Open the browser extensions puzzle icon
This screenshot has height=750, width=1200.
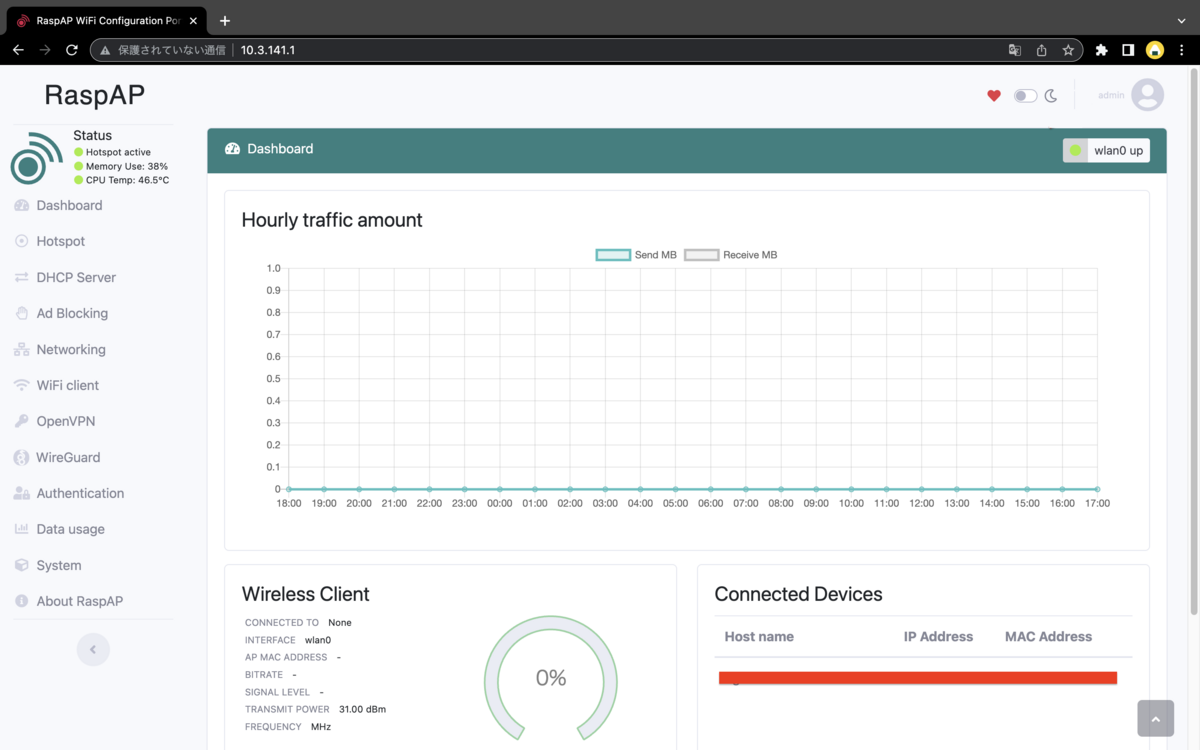coord(1101,50)
